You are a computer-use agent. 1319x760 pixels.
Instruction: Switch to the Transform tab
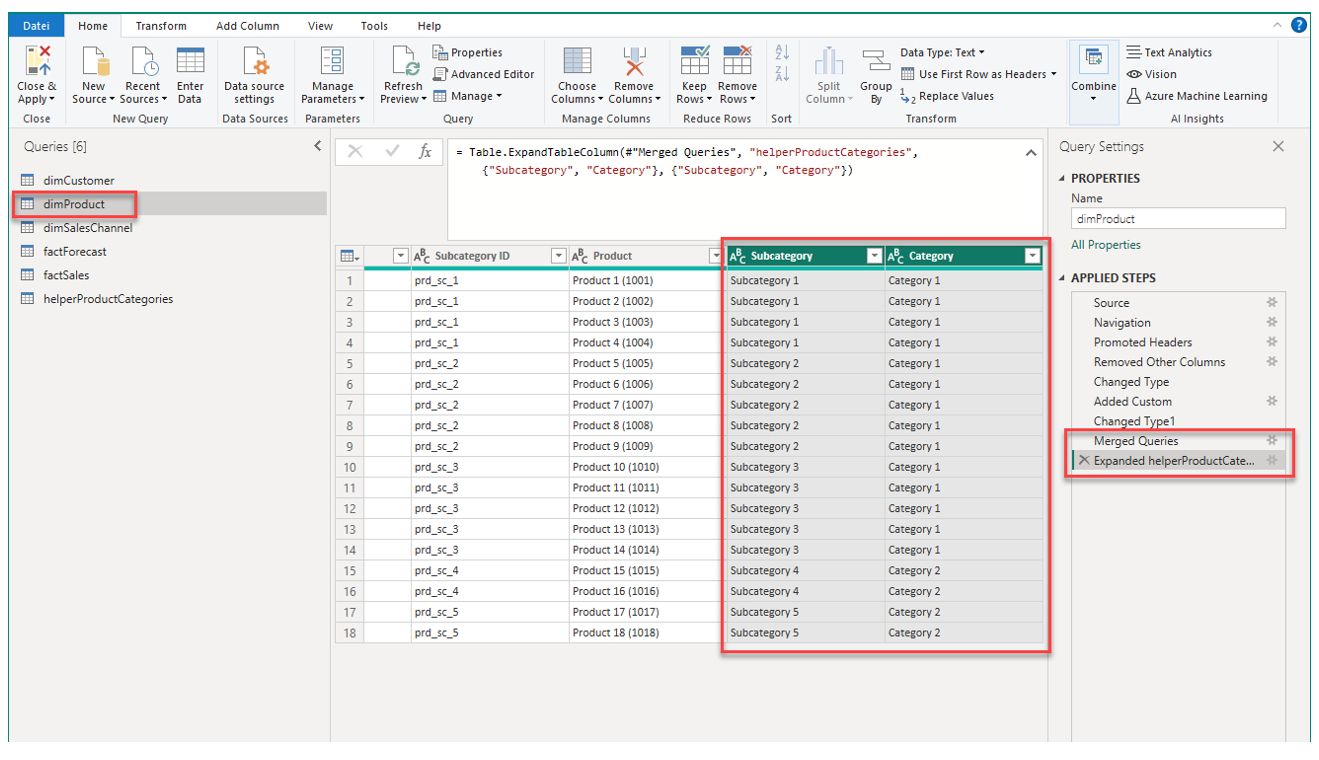(x=161, y=26)
